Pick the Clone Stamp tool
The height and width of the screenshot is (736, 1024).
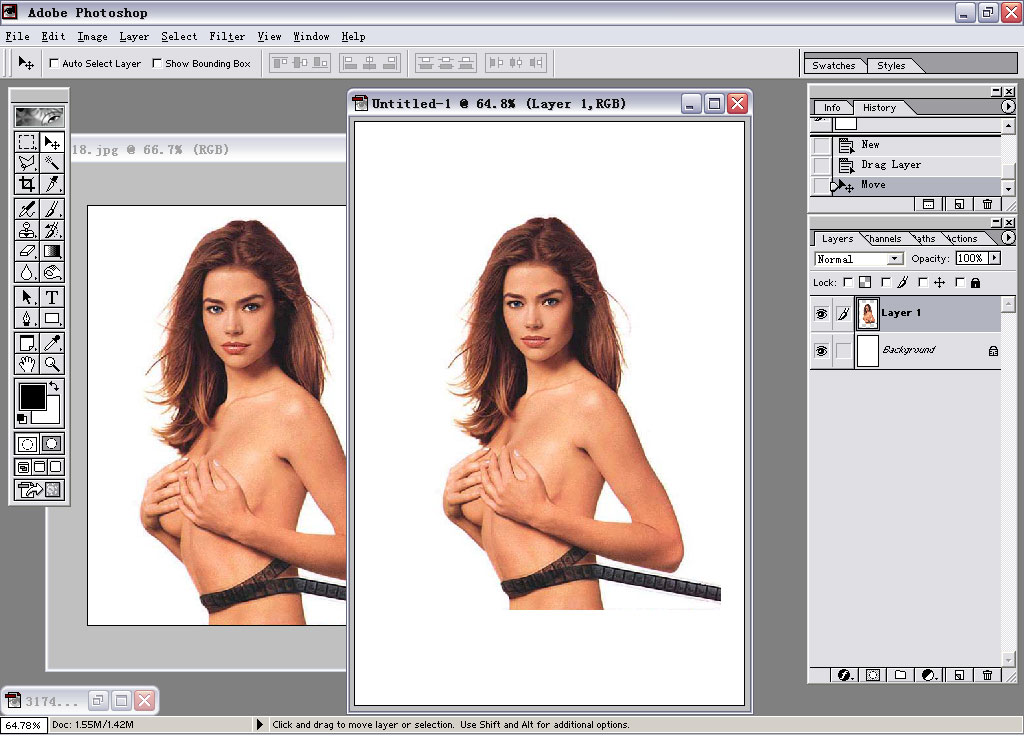27,230
